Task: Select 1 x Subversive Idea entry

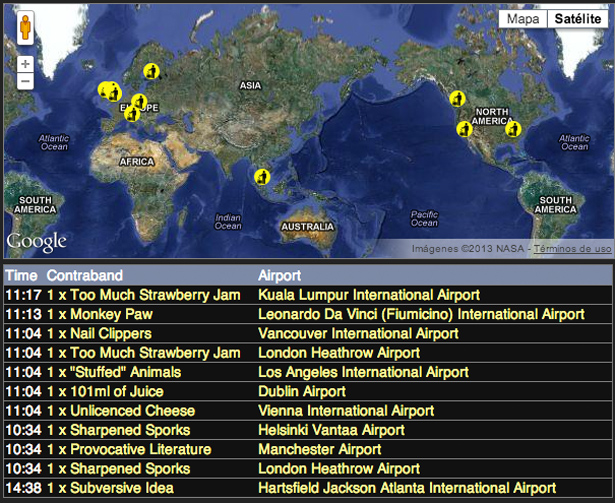Action: tap(110, 488)
